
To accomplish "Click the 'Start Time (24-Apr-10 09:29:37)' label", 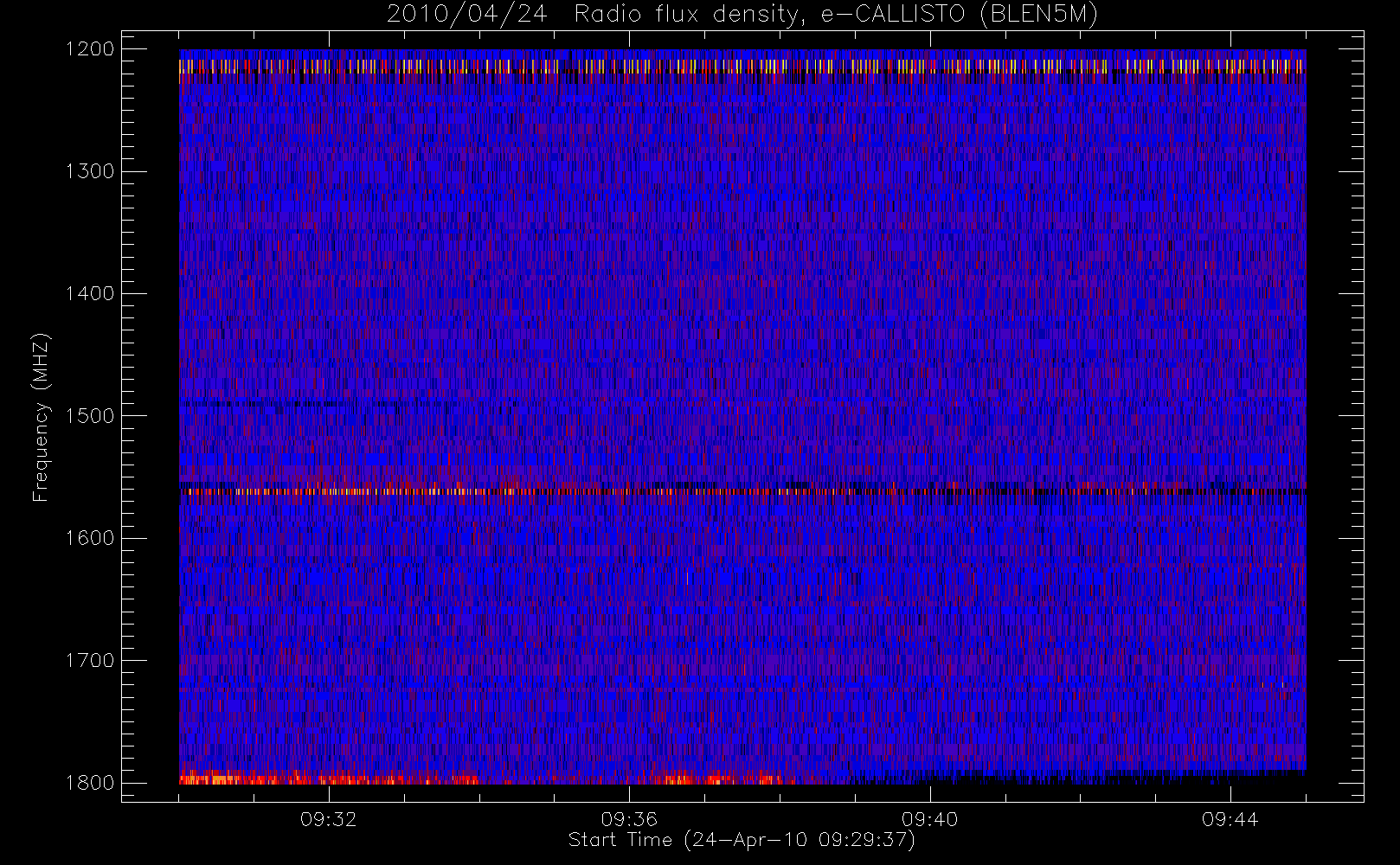I will pyautogui.click(x=742, y=840).
